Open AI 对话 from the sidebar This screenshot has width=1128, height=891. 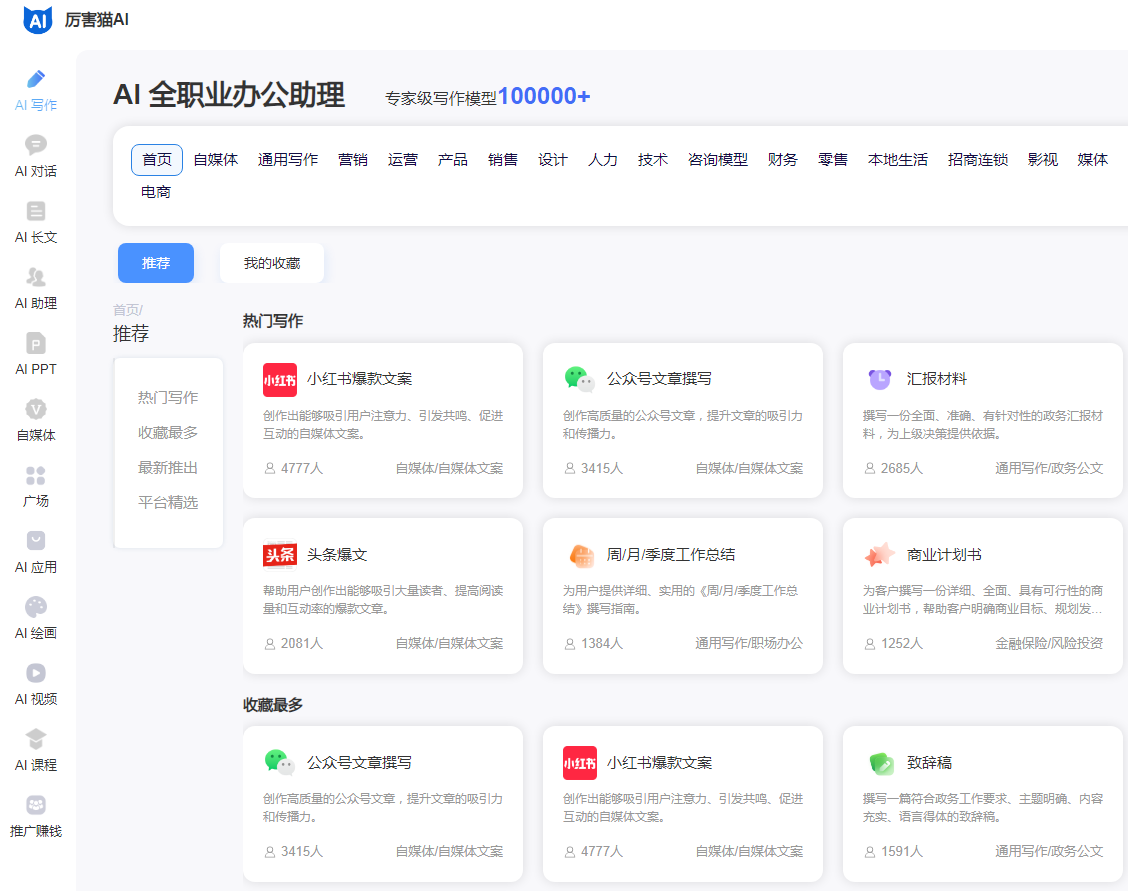point(36,156)
